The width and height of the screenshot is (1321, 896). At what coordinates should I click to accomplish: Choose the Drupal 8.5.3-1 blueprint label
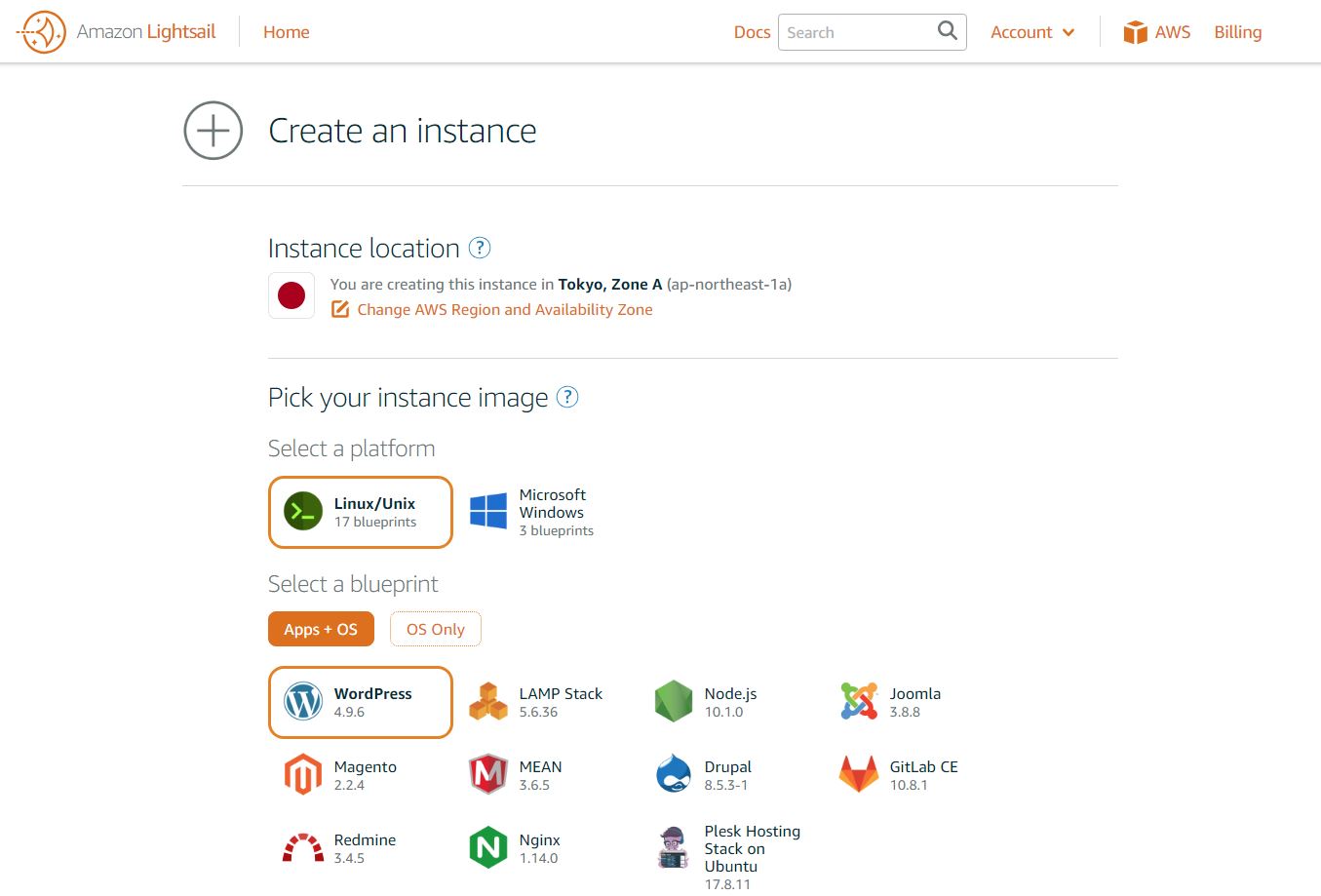(728, 775)
